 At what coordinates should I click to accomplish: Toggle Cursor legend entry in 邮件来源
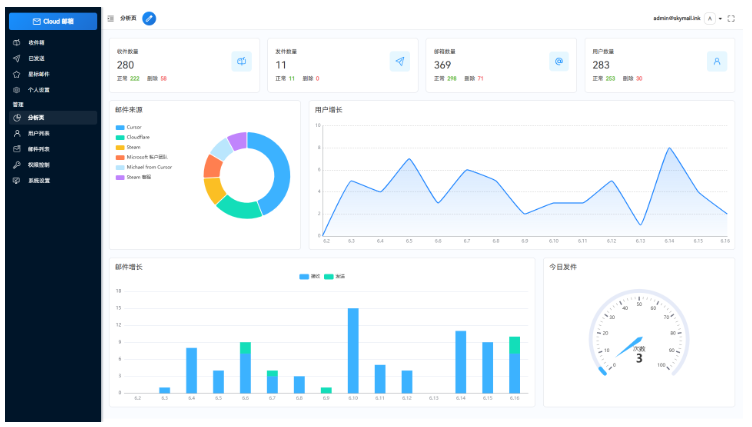(x=129, y=127)
